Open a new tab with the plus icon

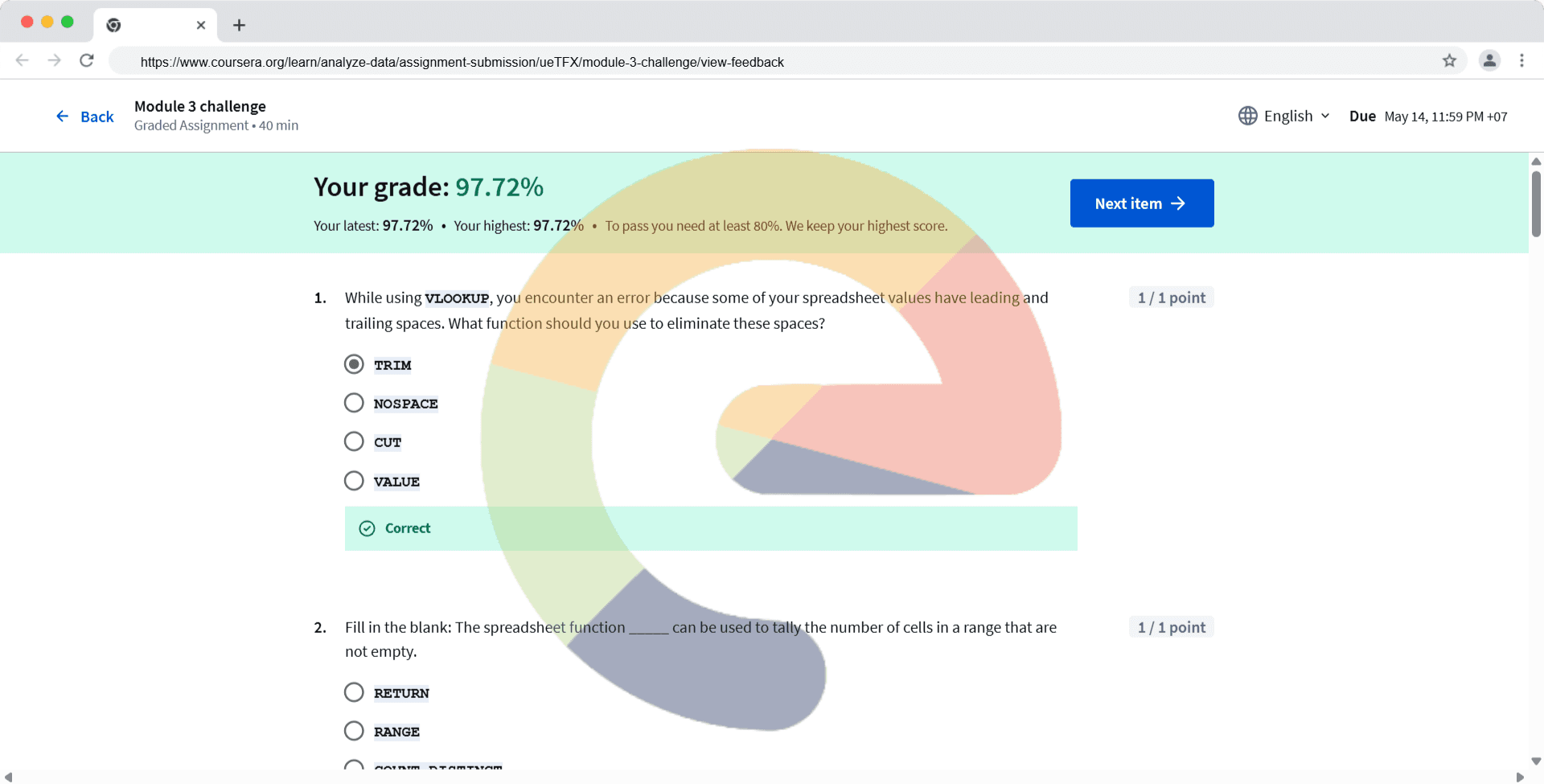tap(239, 25)
